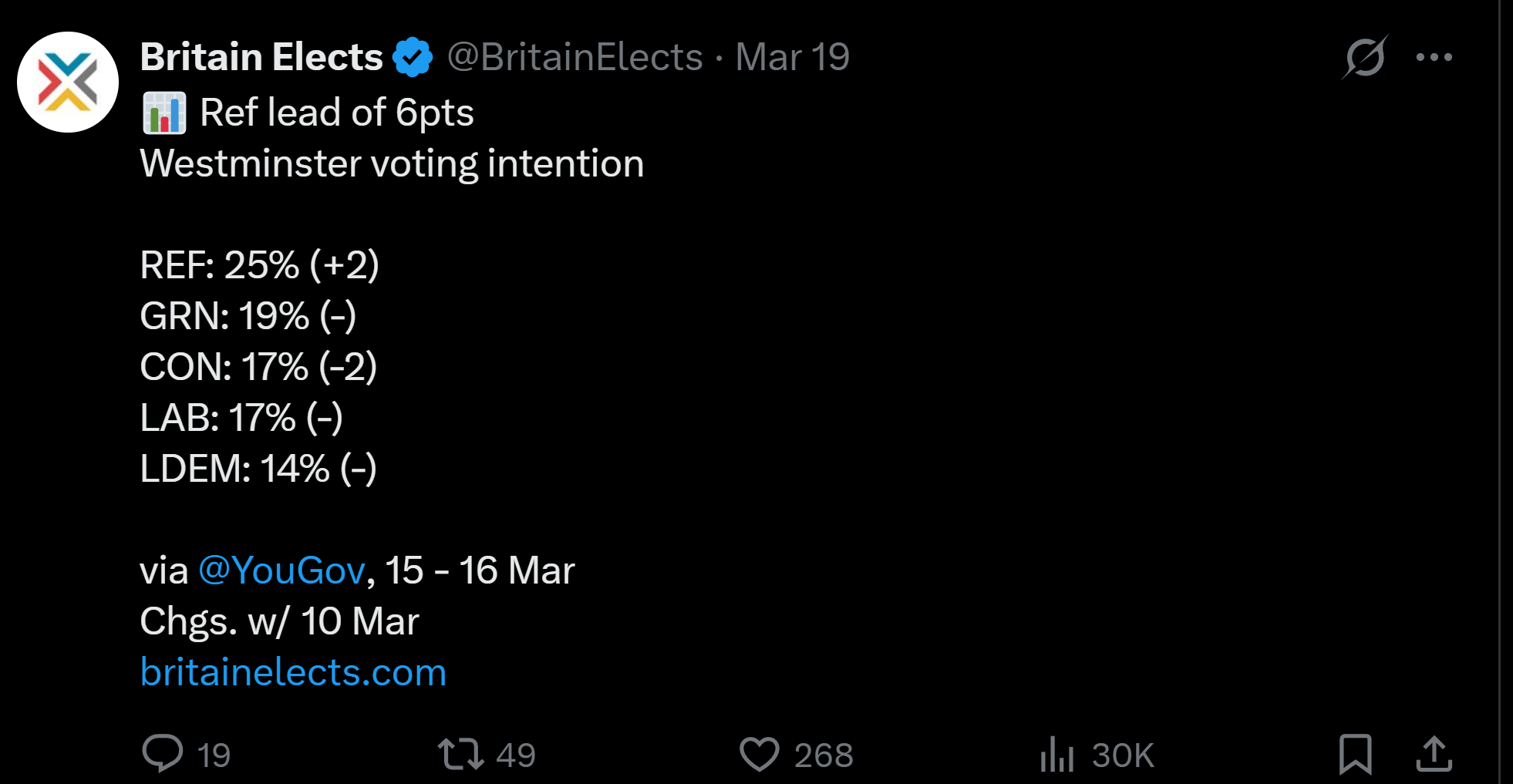
Task: Open Britain Elects profile avatar
Action: click(68, 82)
